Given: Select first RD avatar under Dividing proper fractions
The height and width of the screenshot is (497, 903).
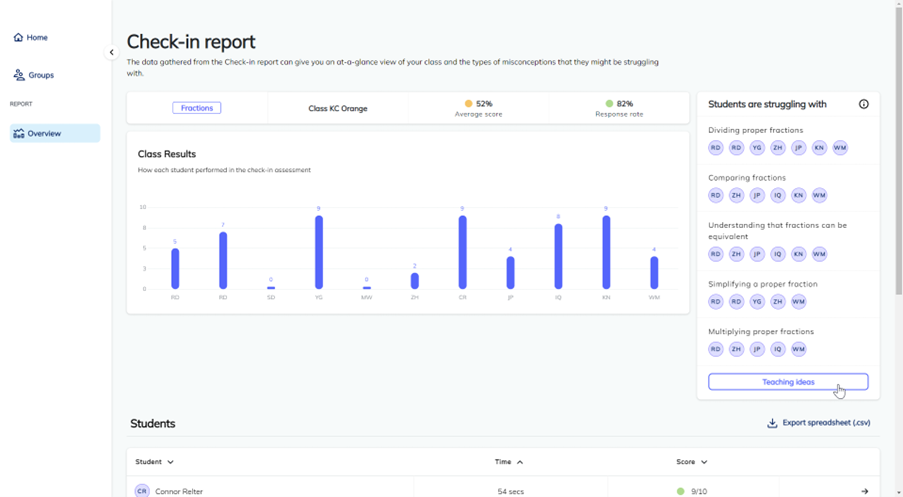Looking at the screenshot, I should (716, 148).
